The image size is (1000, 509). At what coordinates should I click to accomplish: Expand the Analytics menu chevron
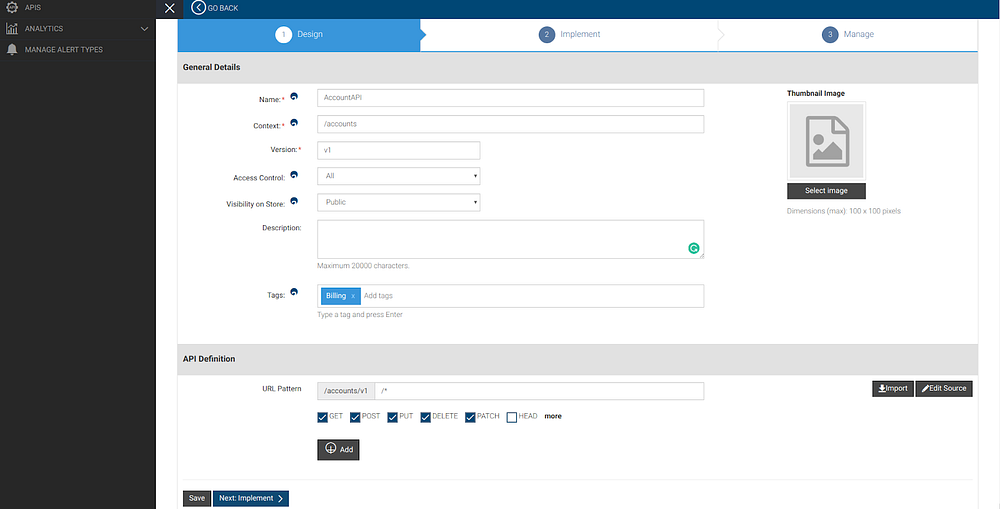(x=145, y=29)
